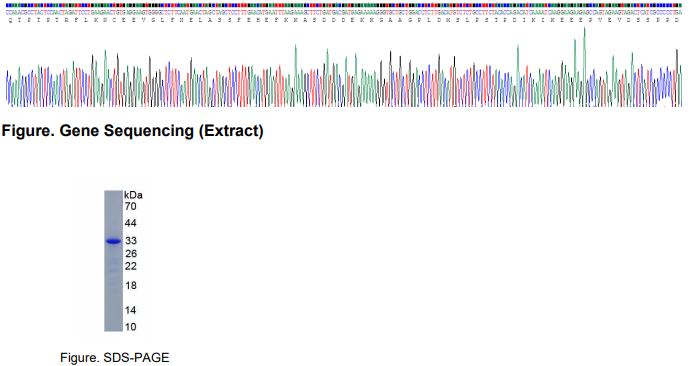Click the 70 kDa marker label
695x366 pixels.
[131, 206]
